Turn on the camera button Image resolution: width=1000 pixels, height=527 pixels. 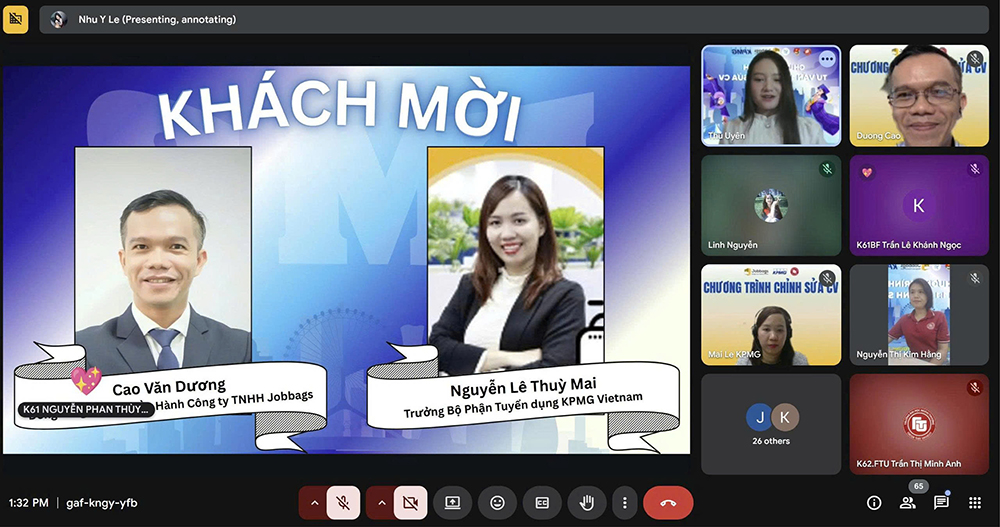pyautogui.click(x=411, y=503)
